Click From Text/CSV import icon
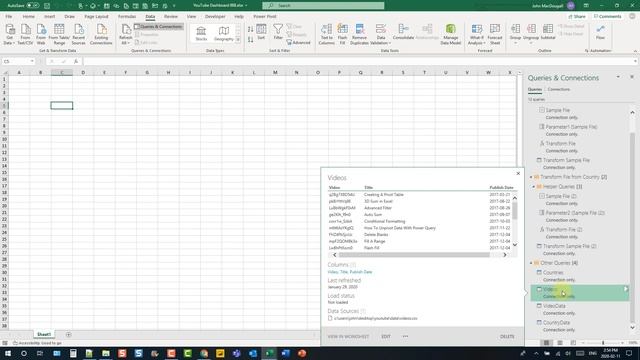640x360 pixels. [25, 34]
